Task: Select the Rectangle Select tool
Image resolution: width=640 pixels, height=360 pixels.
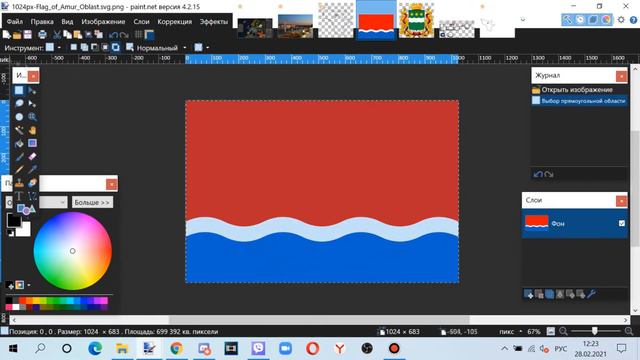Action: click(x=19, y=90)
